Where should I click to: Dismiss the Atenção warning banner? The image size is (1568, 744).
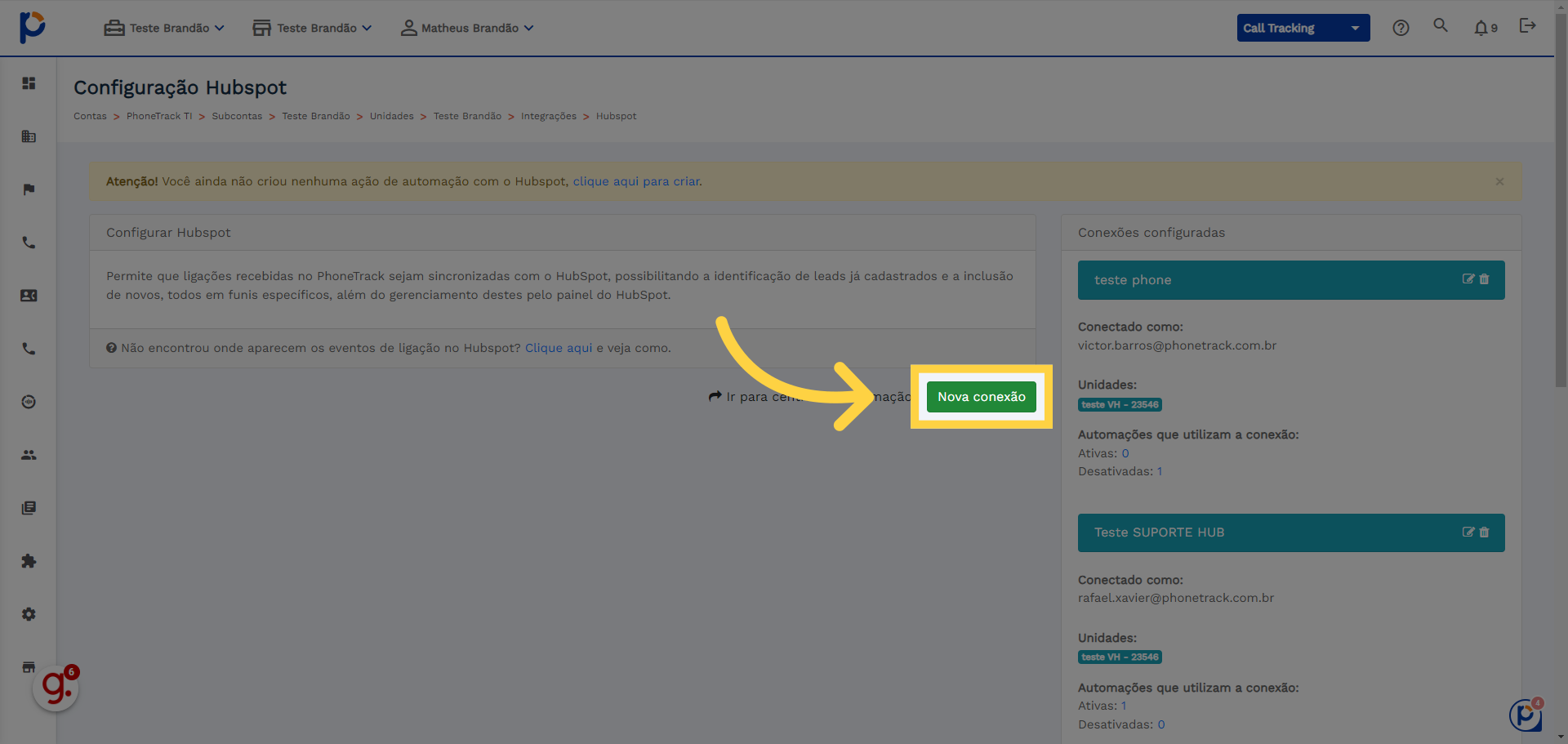tap(1499, 181)
